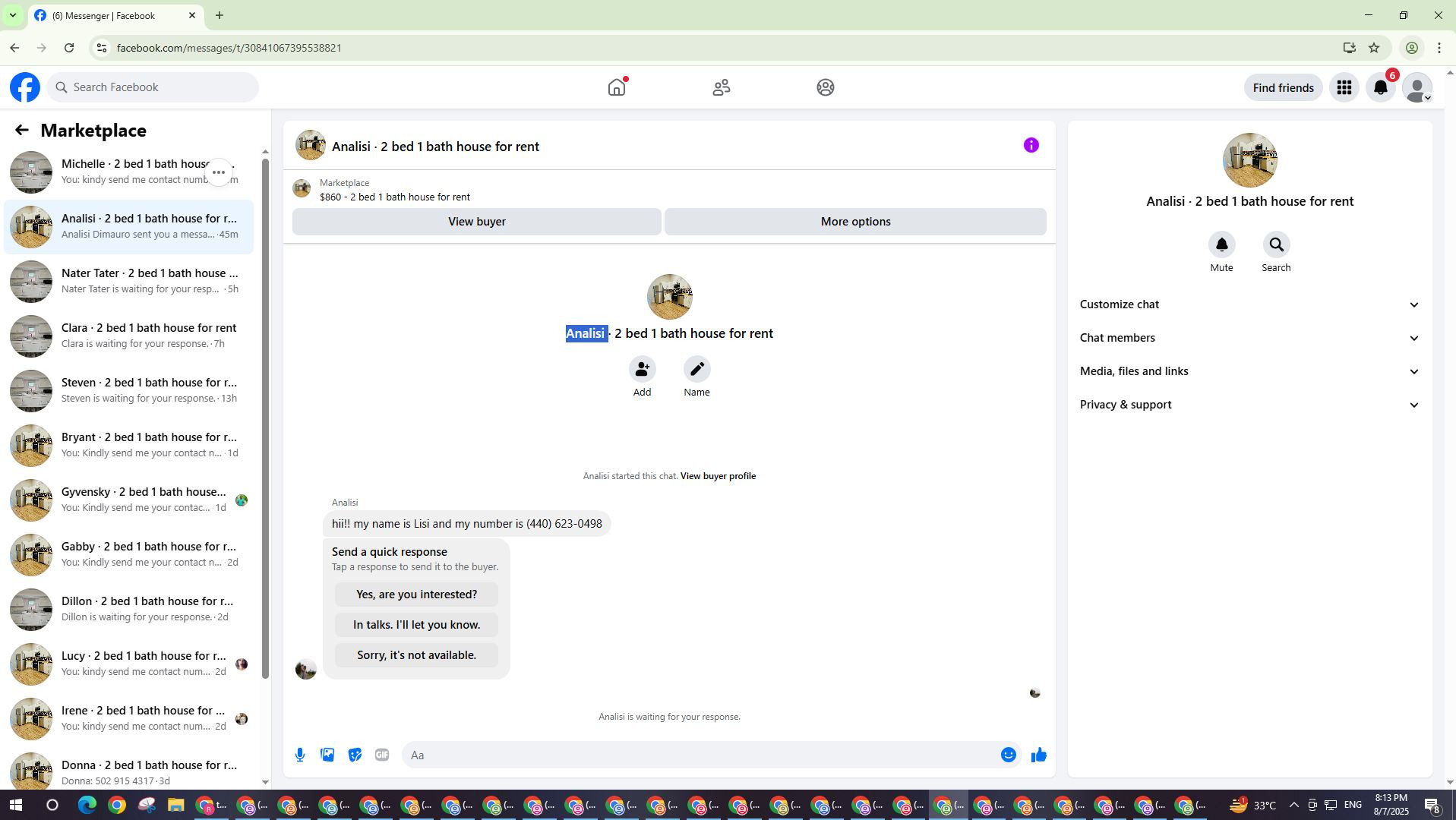Open the Donna conversation
The image size is (1456, 820).
pyautogui.click(x=129, y=770)
